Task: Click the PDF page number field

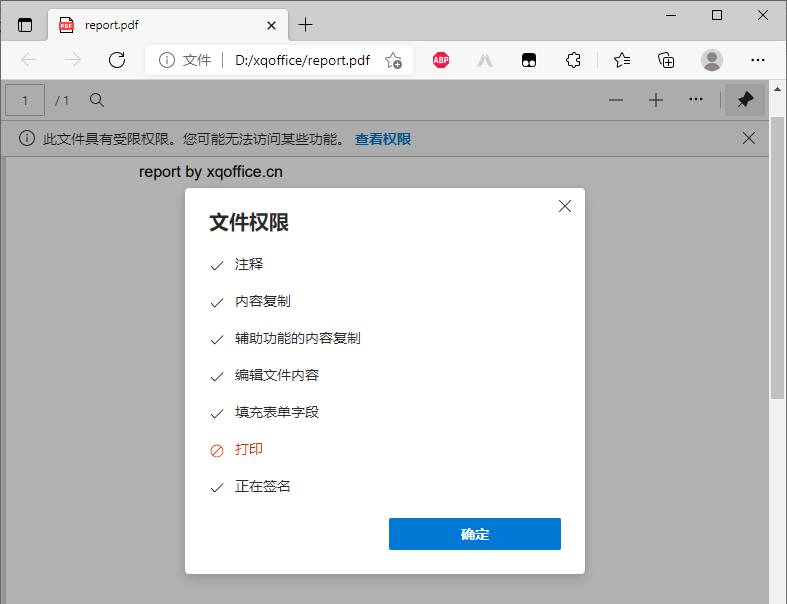Action: pyautogui.click(x=26, y=100)
